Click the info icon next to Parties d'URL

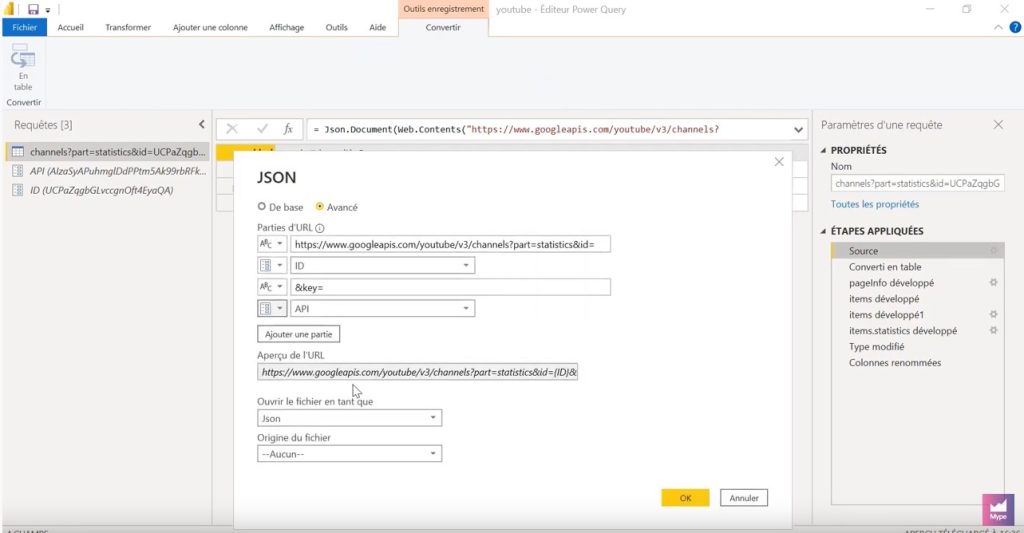click(x=319, y=228)
